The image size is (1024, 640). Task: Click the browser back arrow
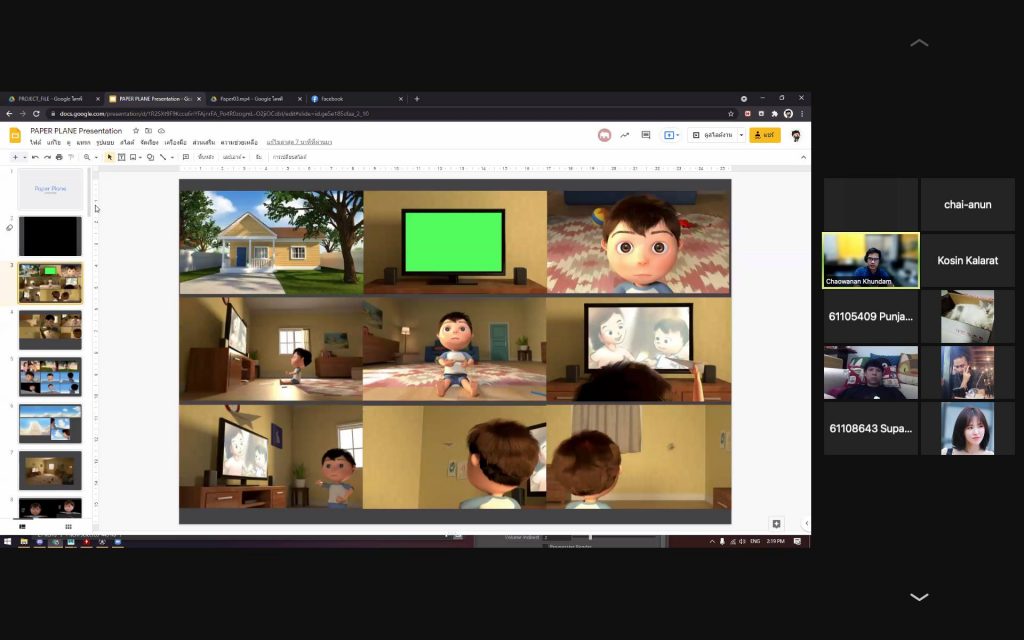tap(9, 114)
